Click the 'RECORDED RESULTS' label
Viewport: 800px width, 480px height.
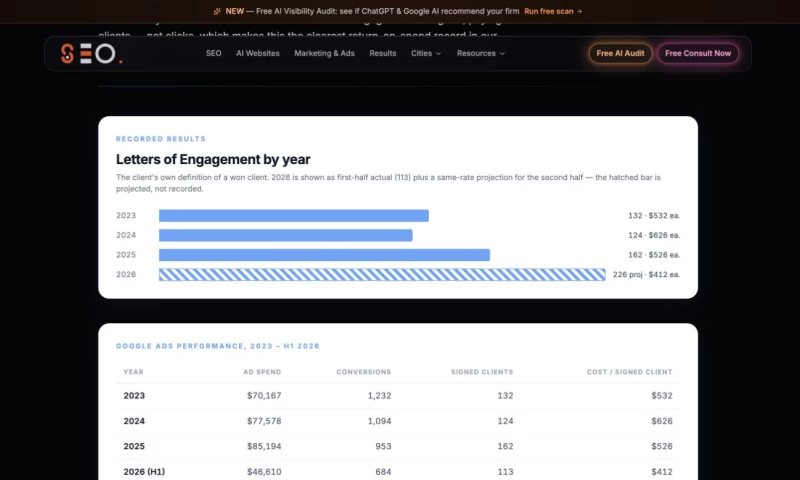click(x=161, y=139)
